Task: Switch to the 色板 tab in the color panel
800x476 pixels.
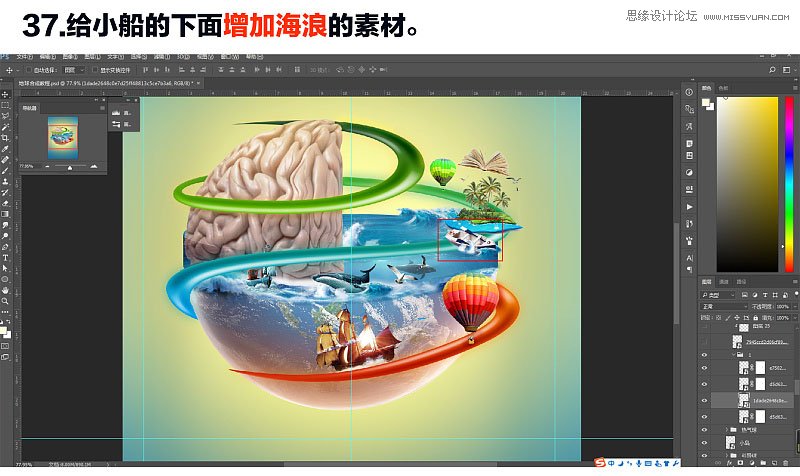Action: (723, 88)
